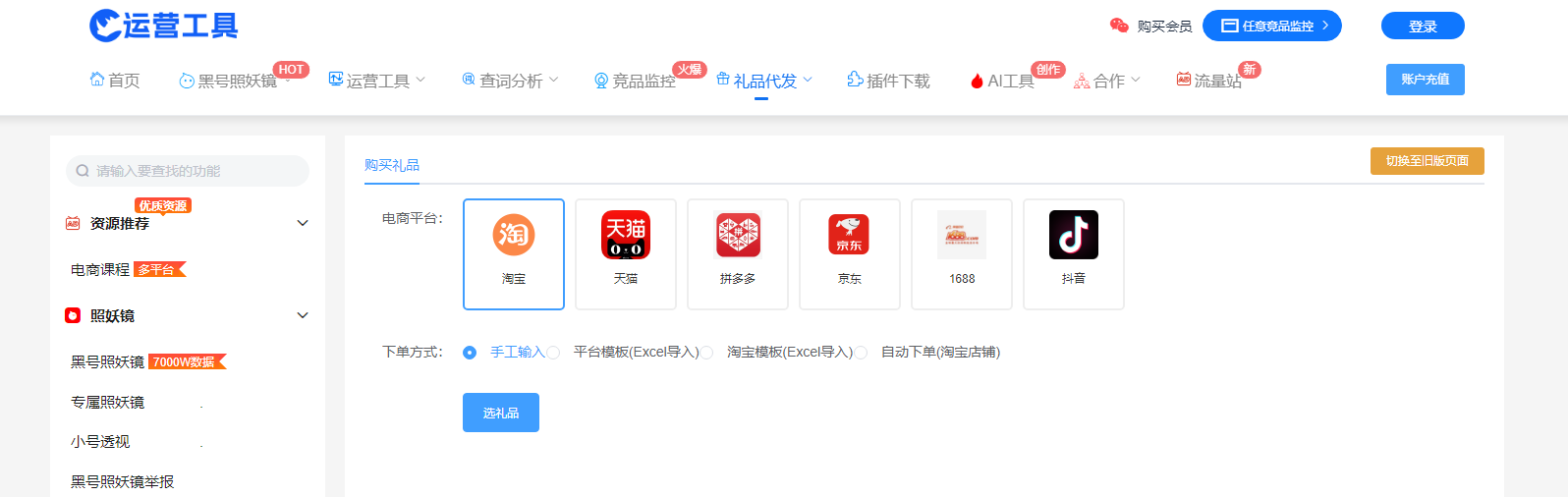Viewport: 1568px width, 497px height.
Task: Click the 查词分析 nav icon
Action: click(x=469, y=80)
